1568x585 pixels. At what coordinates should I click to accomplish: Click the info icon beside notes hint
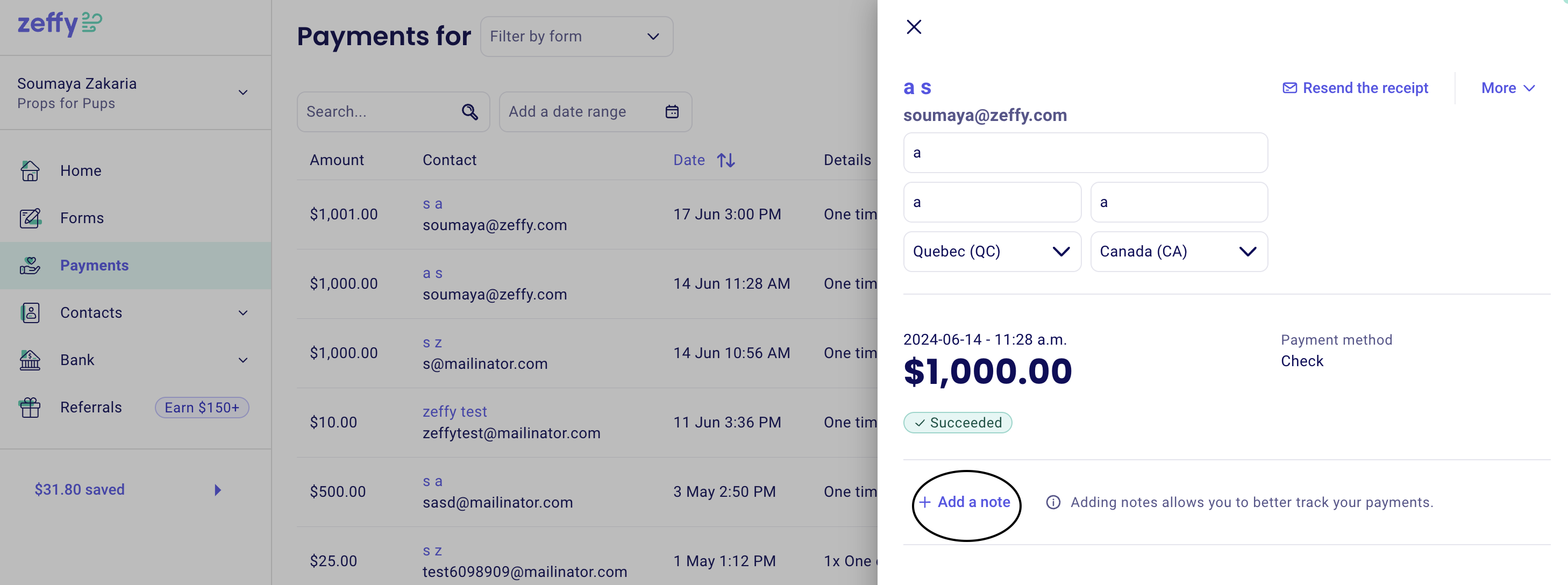pos(1052,502)
